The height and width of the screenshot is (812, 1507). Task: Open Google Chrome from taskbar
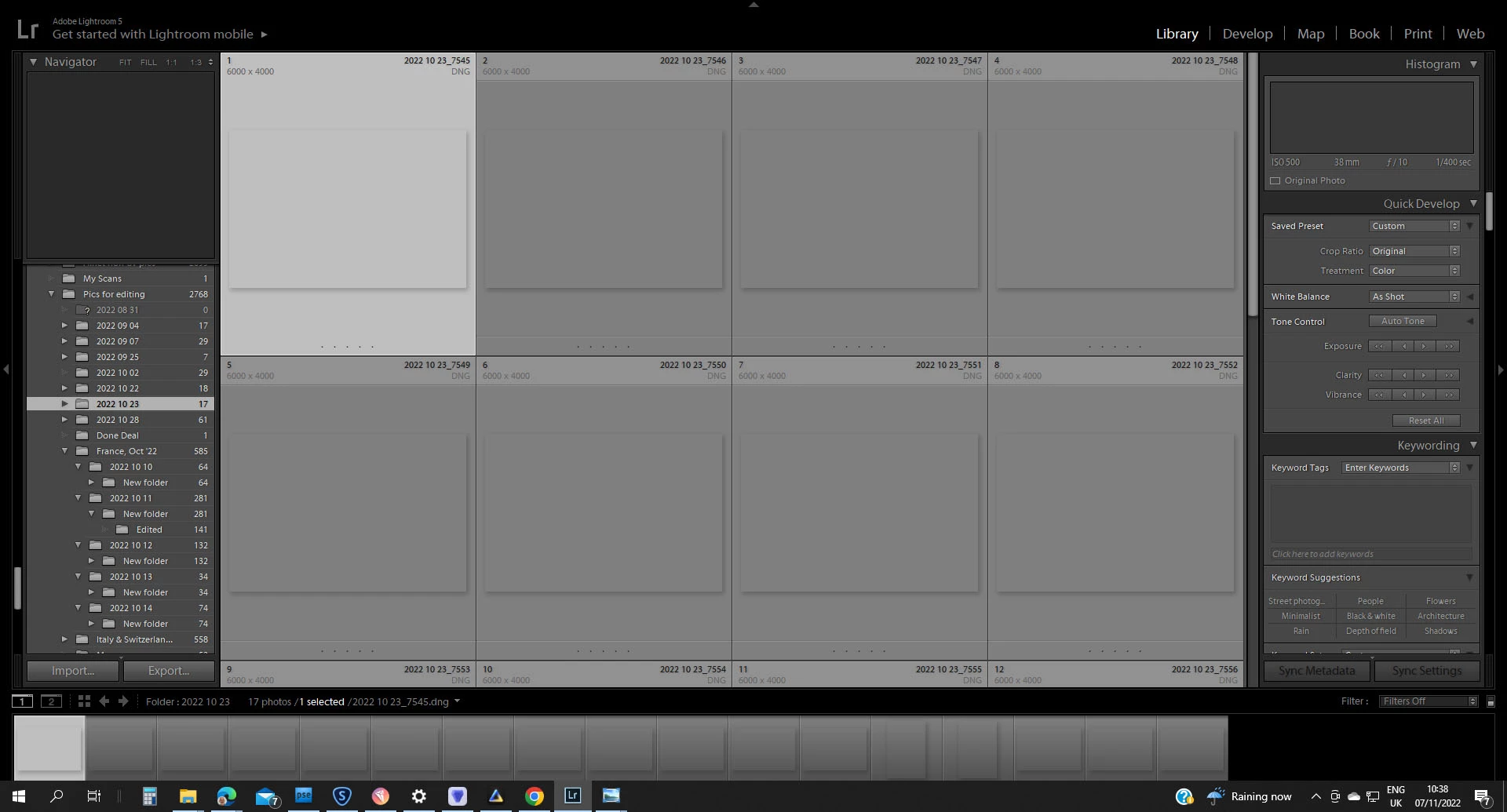pos(535,796)
